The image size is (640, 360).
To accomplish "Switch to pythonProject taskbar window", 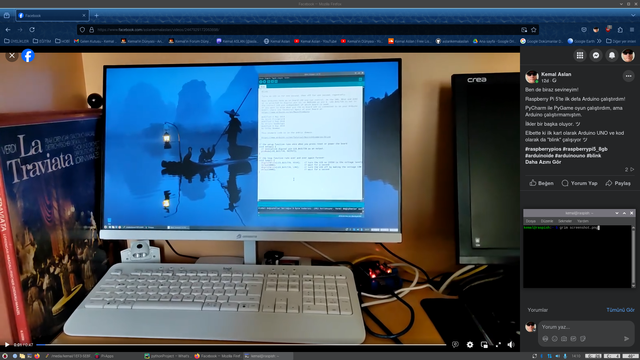I will 167,356.
